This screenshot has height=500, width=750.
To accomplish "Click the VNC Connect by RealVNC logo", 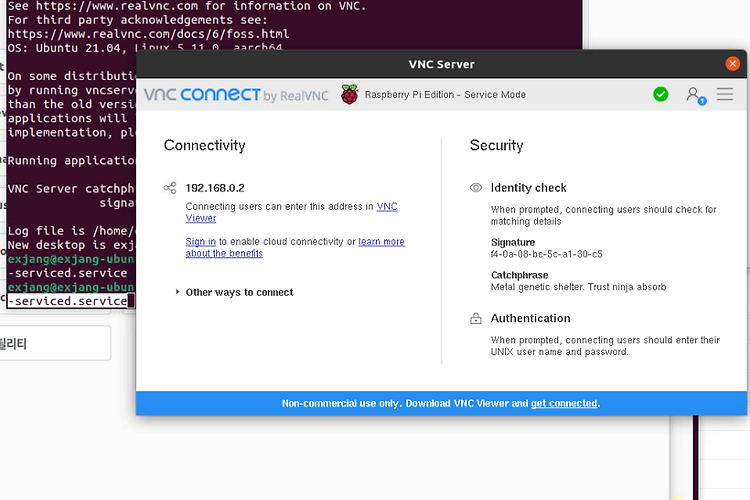I will pyautogui.click(x=236, y=95).
